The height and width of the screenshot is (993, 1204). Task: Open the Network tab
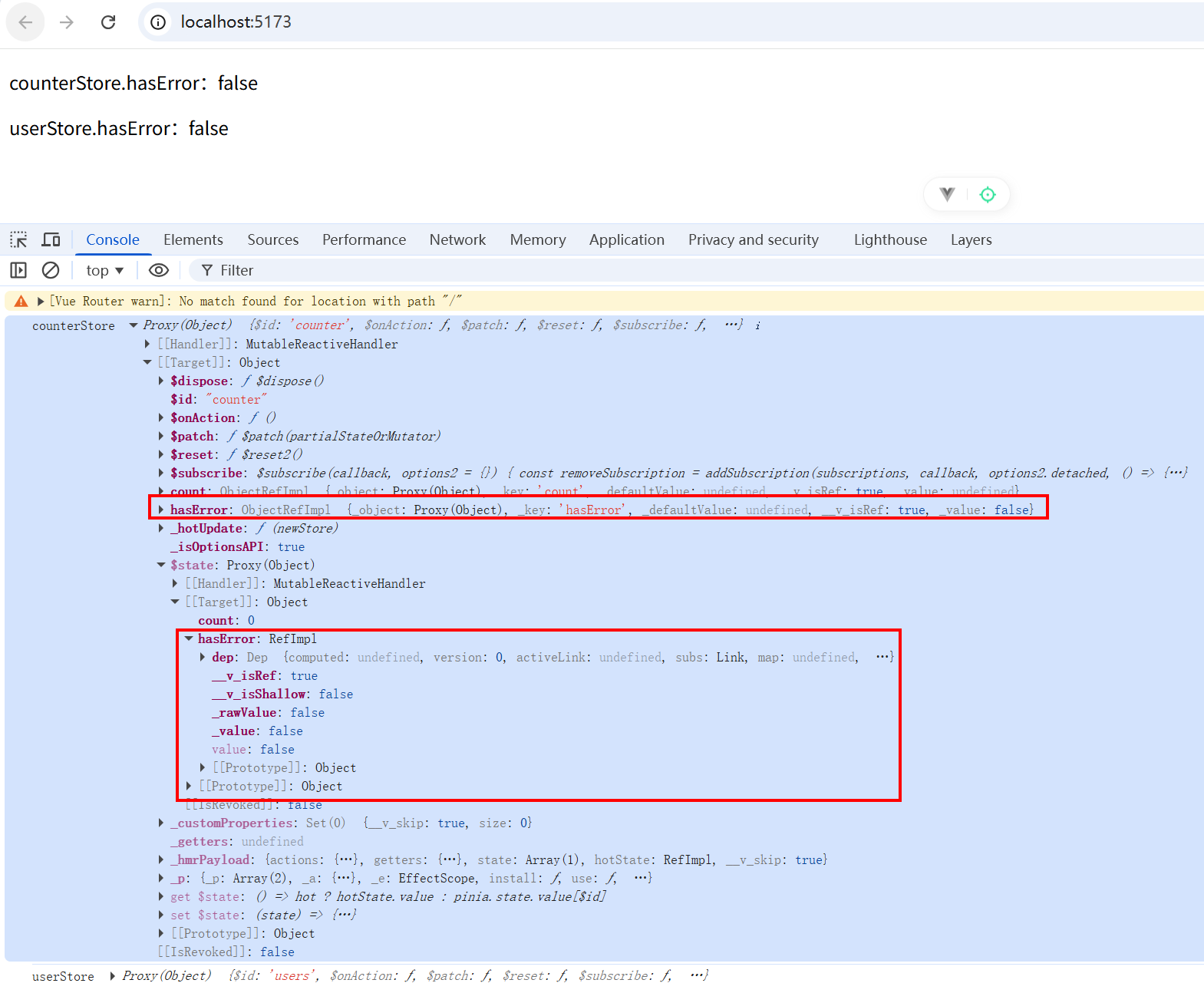[457, 240]
